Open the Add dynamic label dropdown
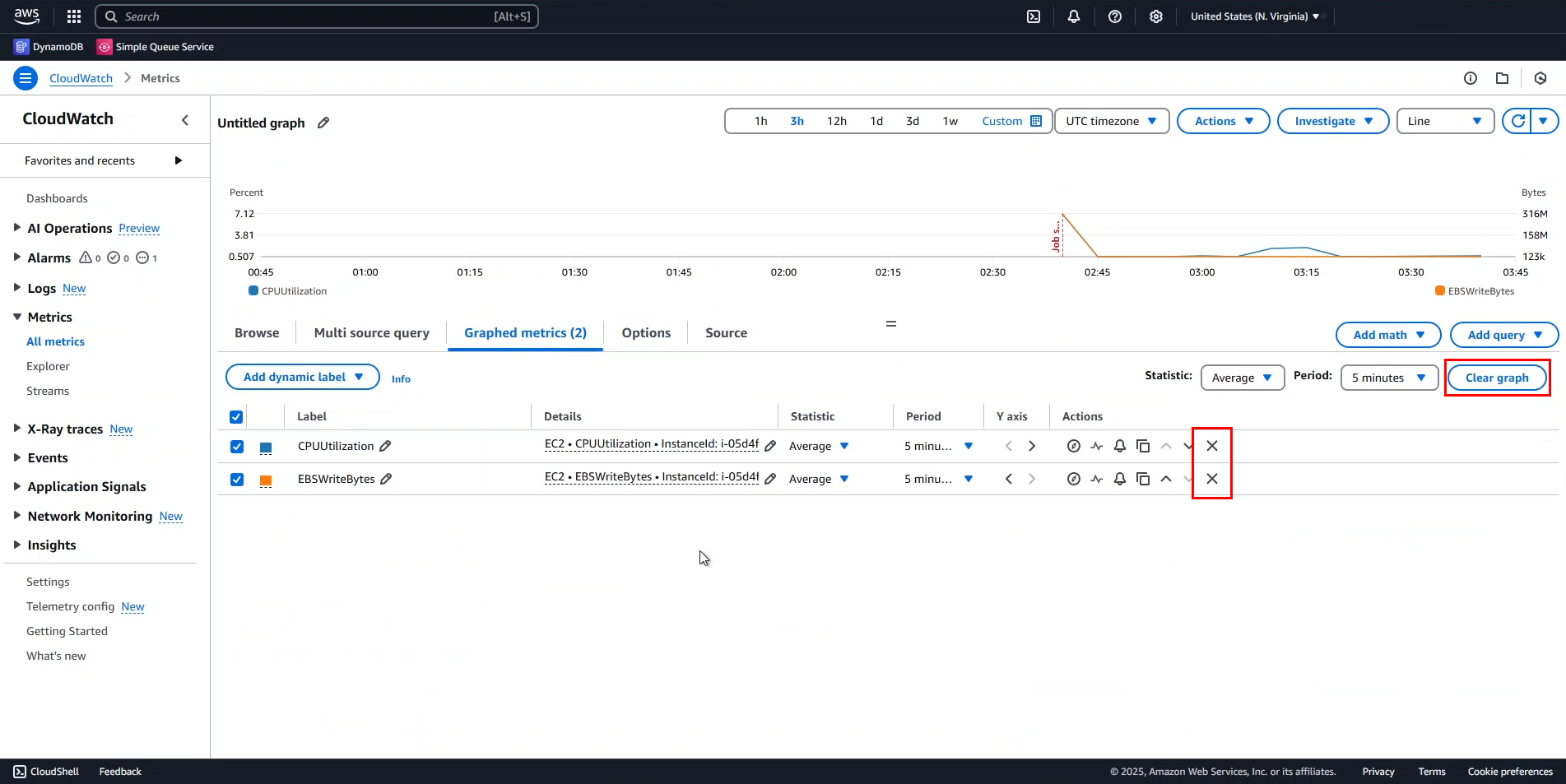The width and height of the screenshot is (1566, 784). [x=303, y=377]
